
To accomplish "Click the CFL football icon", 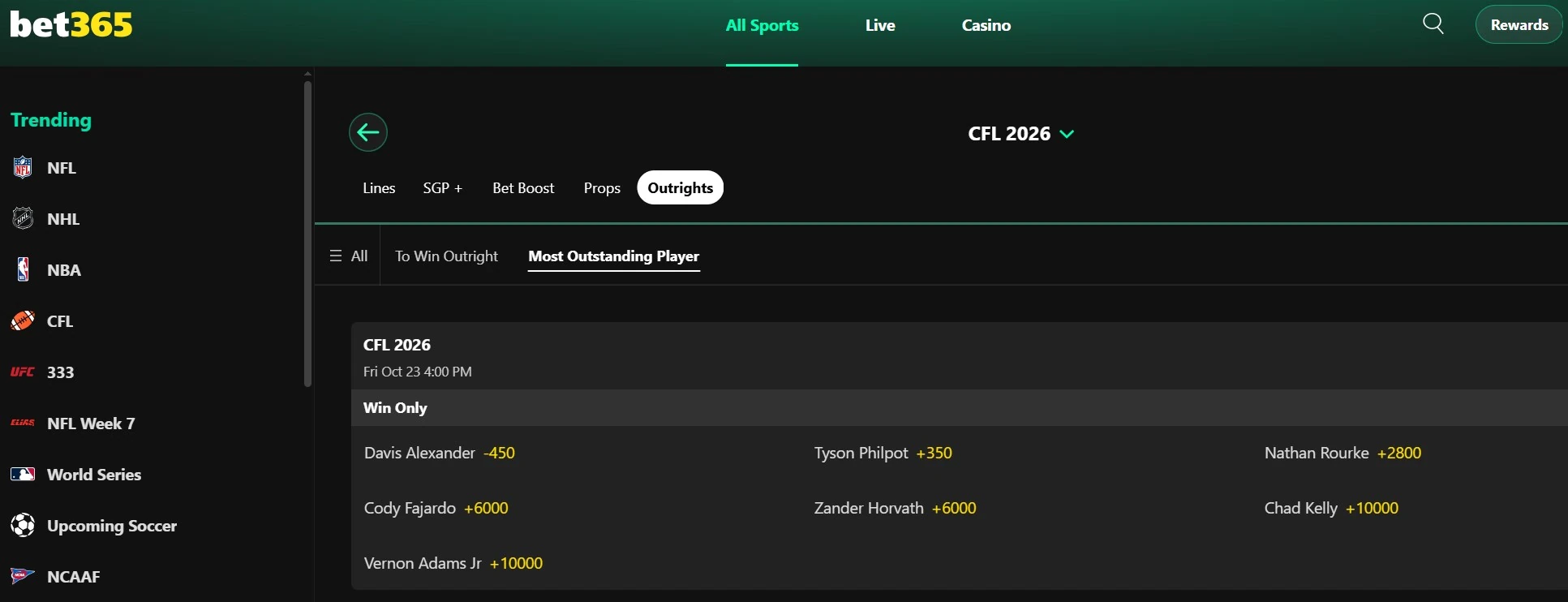I will pyautogui.click(x=23, y=321).
